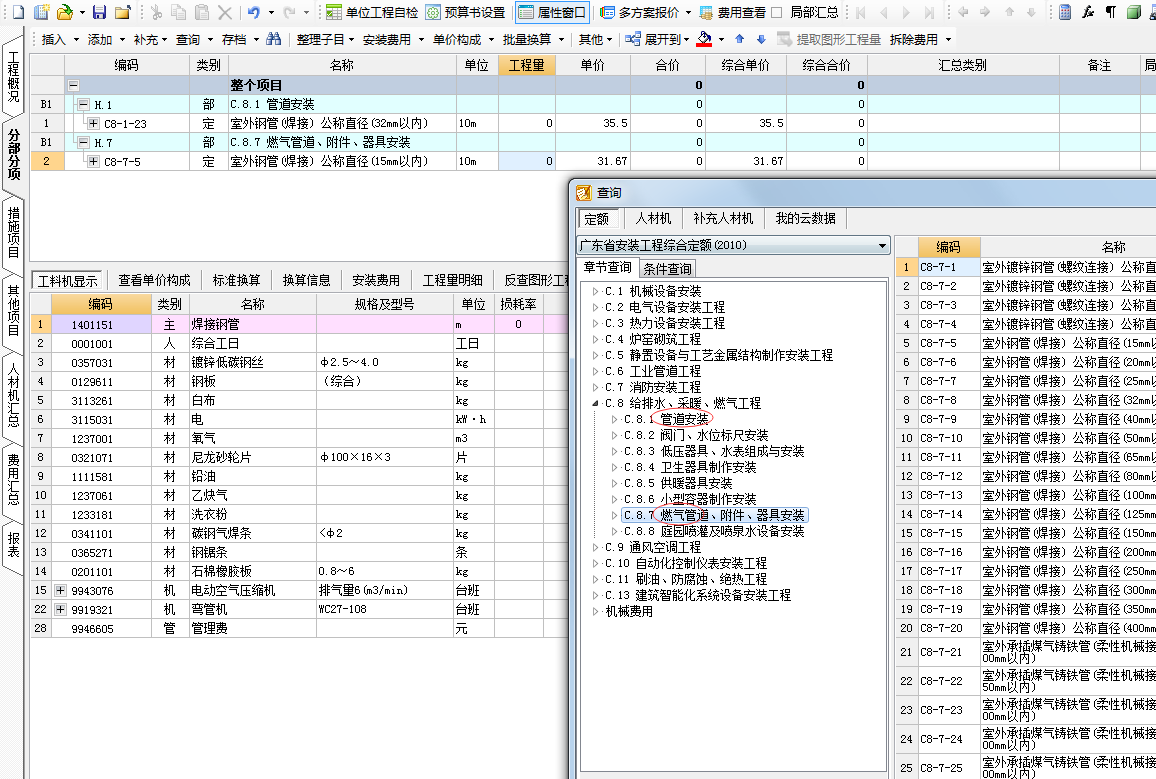This screenshot has height=779, width=1156.
Task: Expand row 22 弯管机
Action: [60, 609]
